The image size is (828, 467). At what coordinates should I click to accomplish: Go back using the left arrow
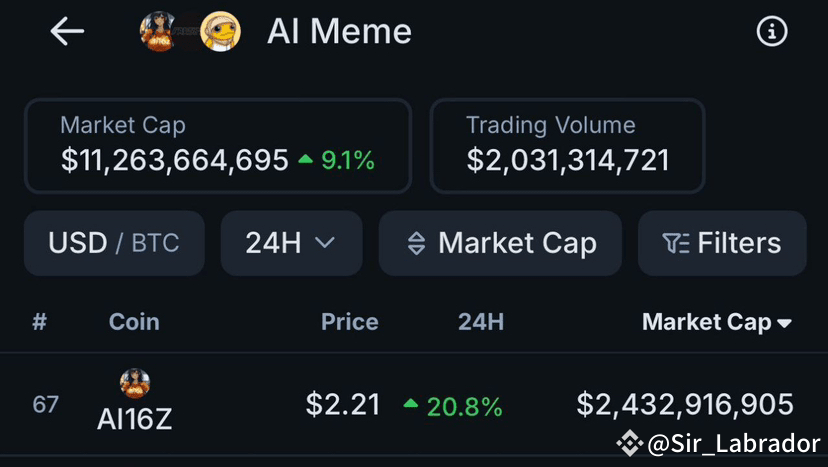point(67,31)
